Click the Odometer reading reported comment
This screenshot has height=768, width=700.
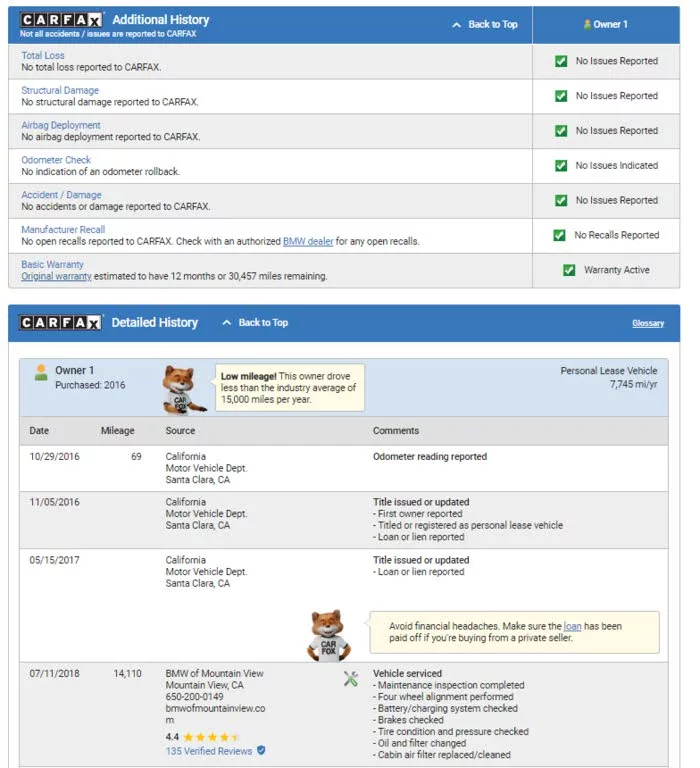[x=430, y=456]
